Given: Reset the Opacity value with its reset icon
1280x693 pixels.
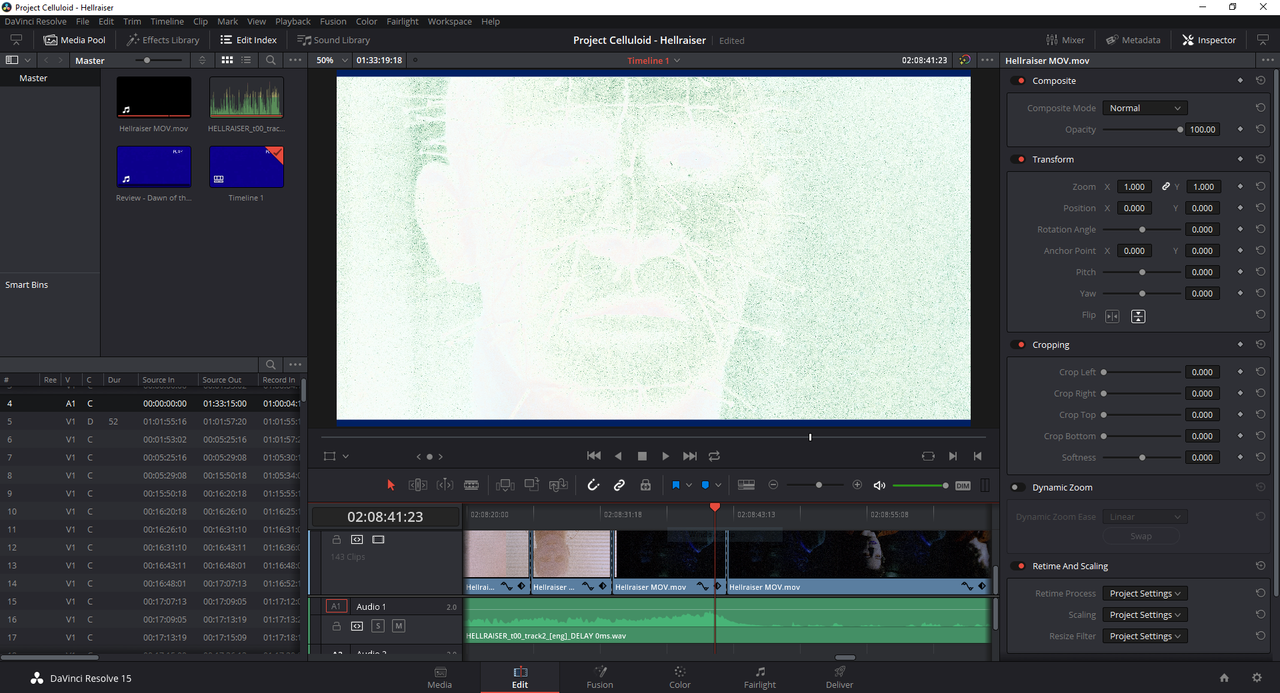Looking at the screenshot, I should click(1260, 129).
